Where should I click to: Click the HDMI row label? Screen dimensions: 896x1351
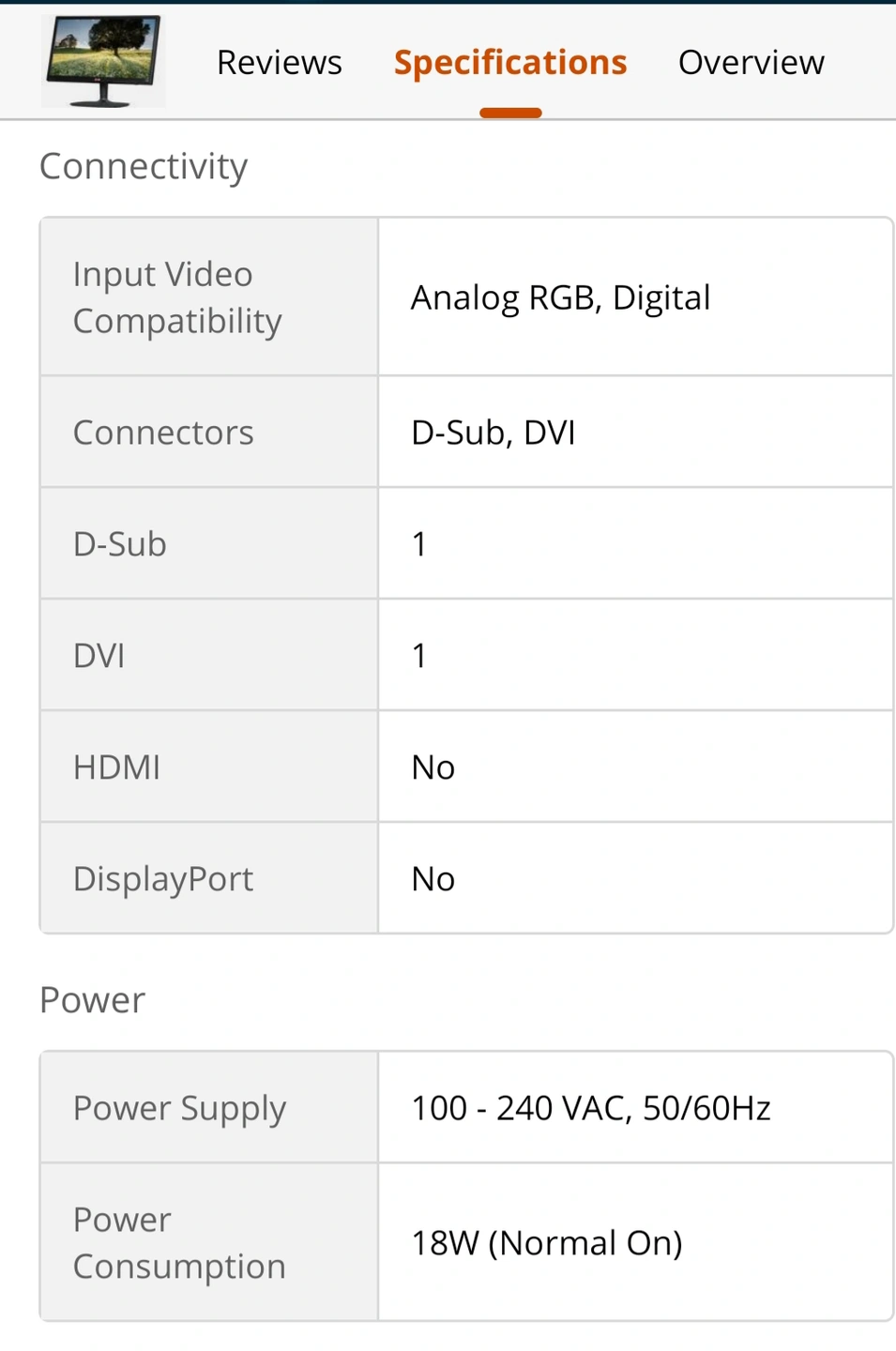pos(117,767)
